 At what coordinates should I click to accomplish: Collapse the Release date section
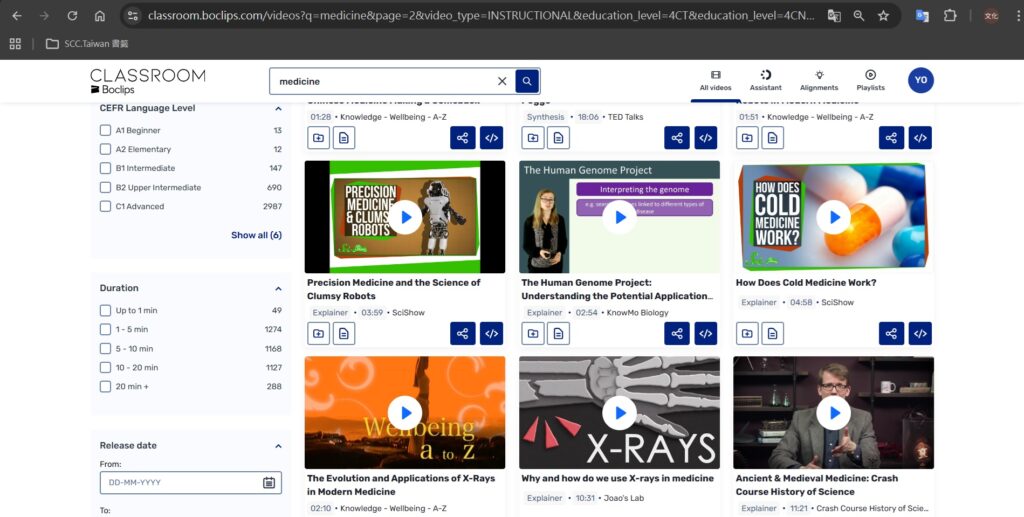point(278,446)
